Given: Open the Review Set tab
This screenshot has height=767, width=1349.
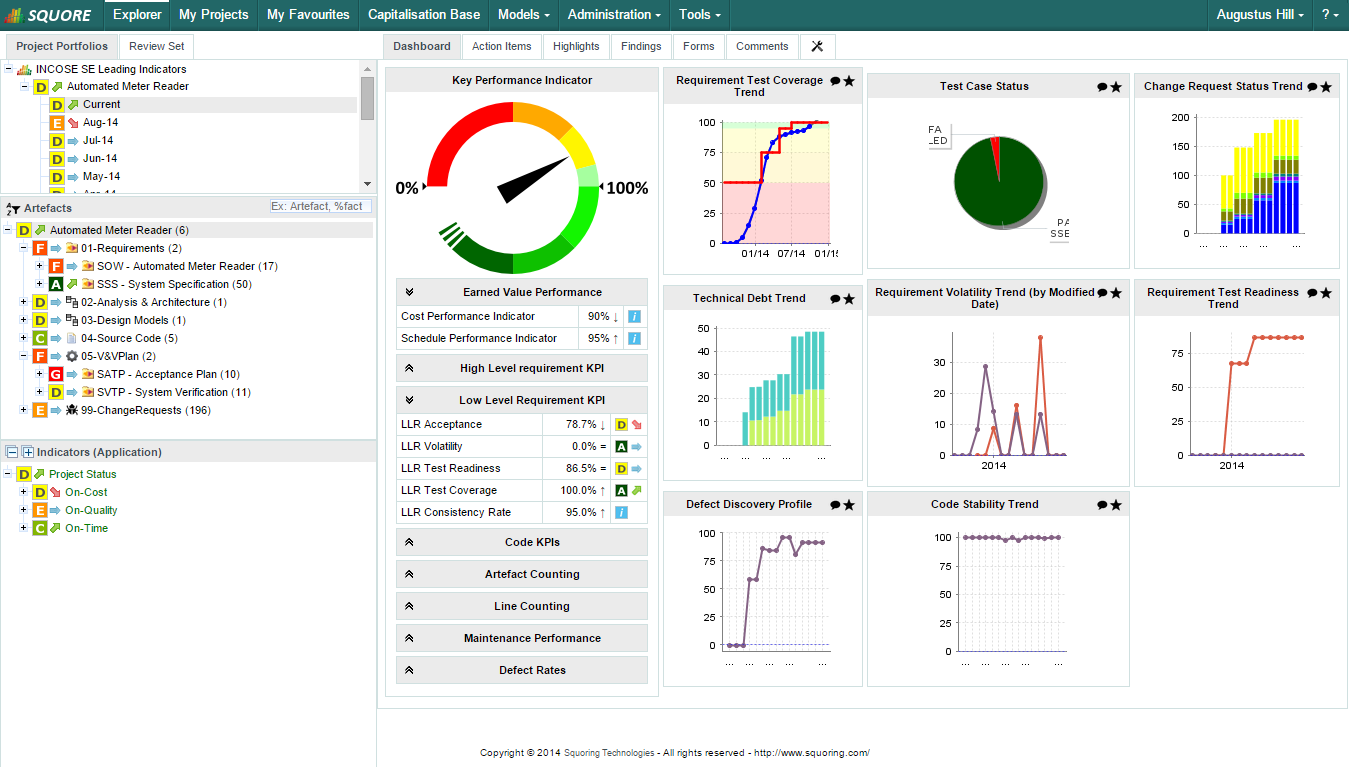Looking at the screenshot, I should click(x=156, y=46).
